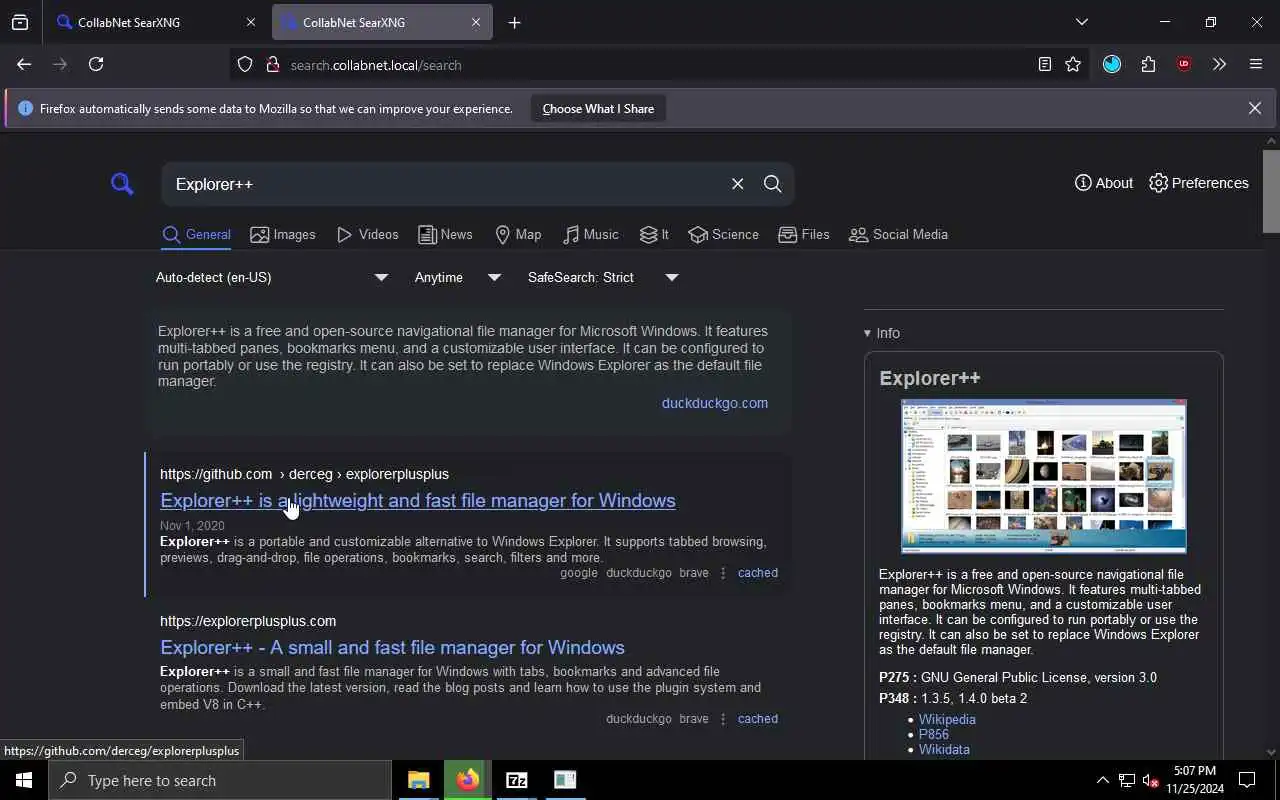Open the Explorer++ lightweight file manager GitHub result
This screenshot has width=1280, height=800.
pyautogui.click(x=417, y=500)
